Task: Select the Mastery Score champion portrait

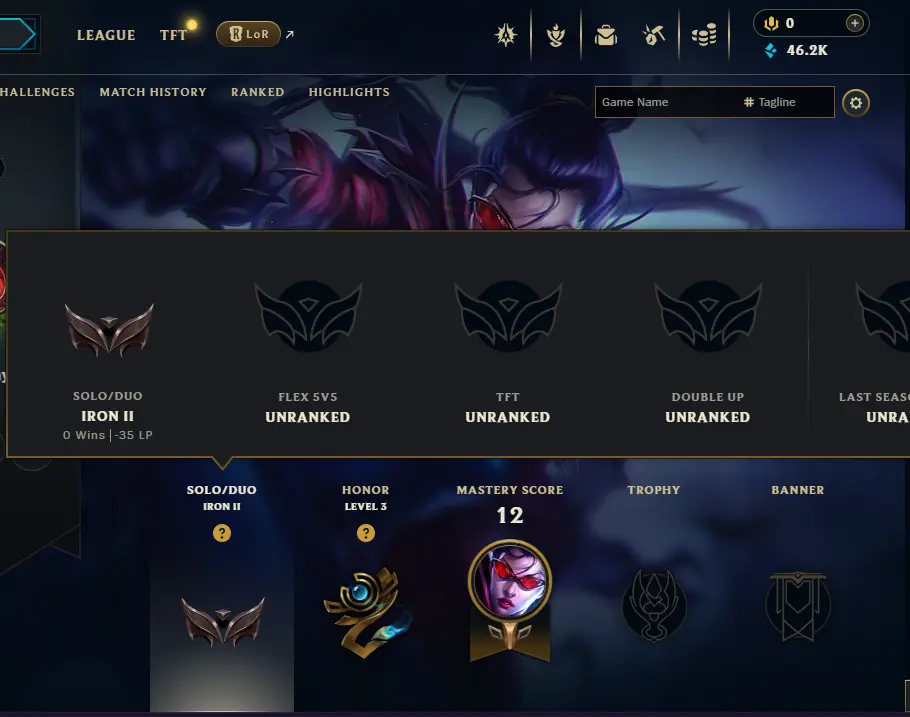Action: tap(510, 581)
